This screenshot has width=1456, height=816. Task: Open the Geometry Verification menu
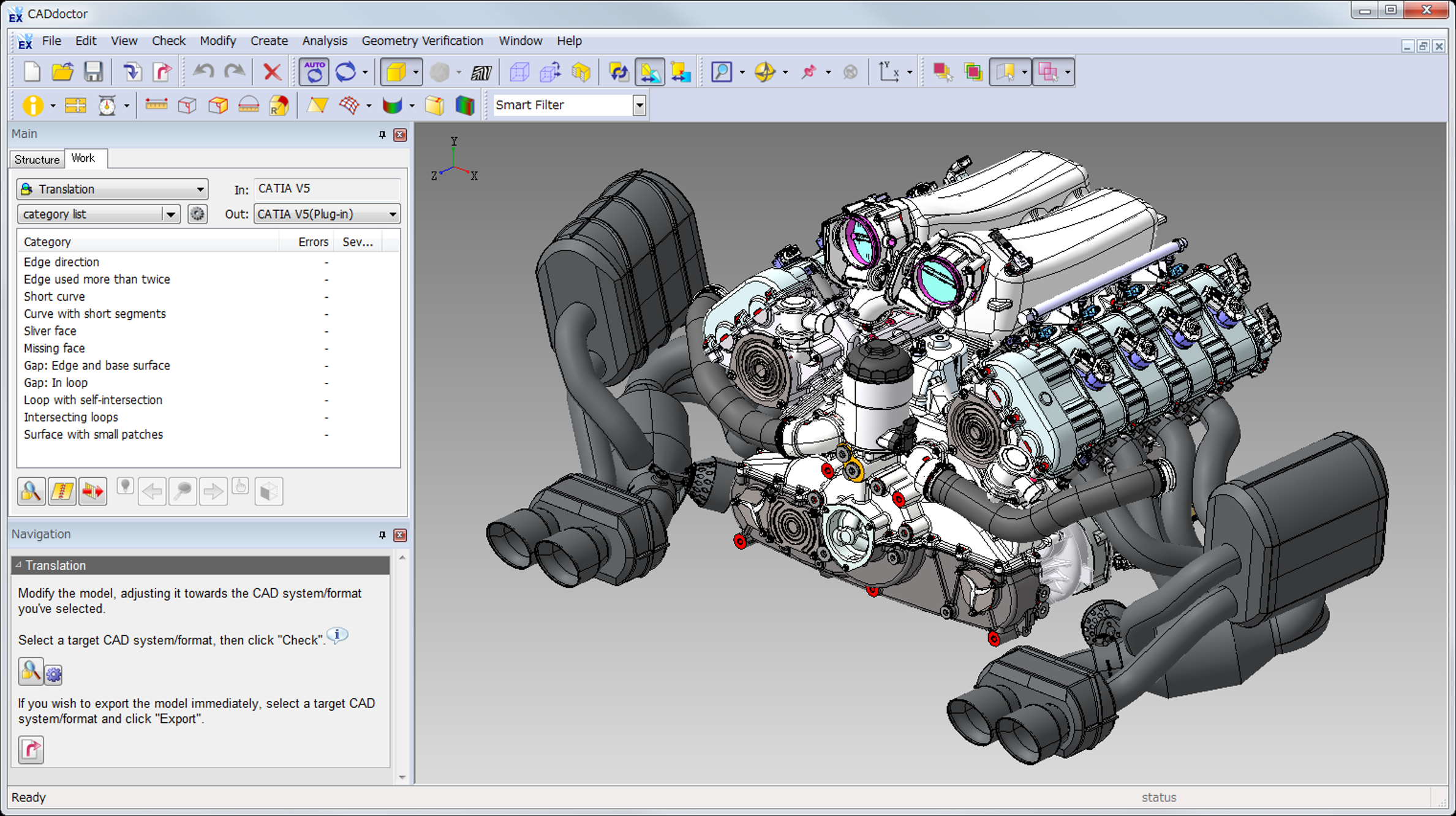tap(422, 41)
